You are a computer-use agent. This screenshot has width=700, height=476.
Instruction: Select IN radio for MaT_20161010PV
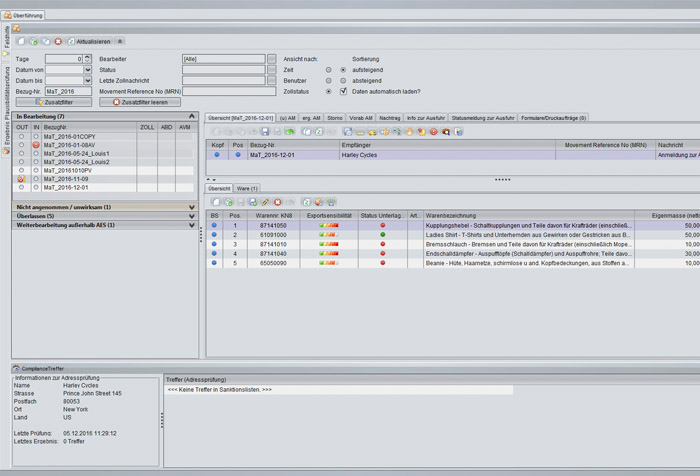point(36,171)
